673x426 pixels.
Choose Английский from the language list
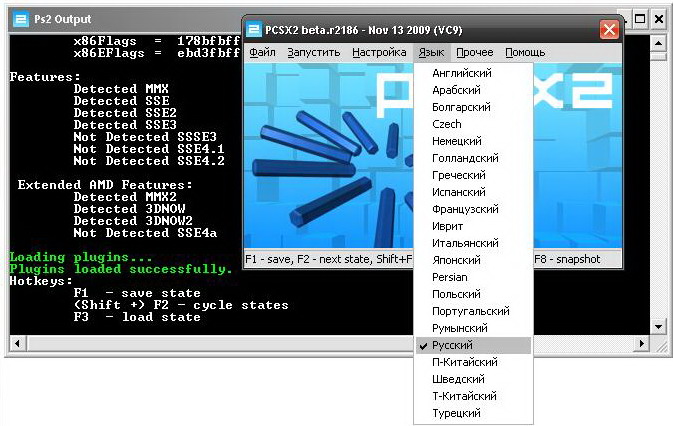coord(461,73)
